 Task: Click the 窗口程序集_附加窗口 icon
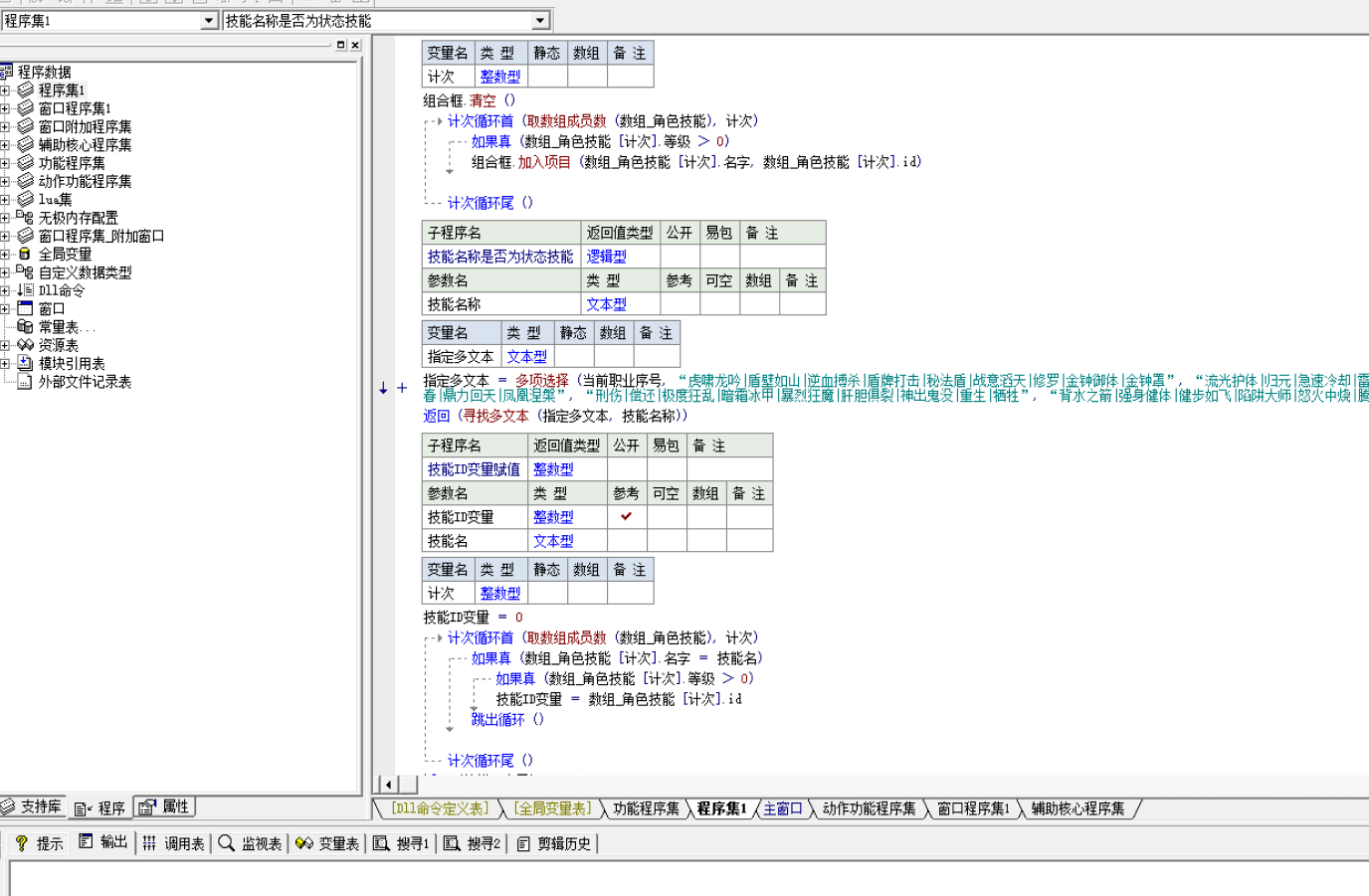point(26,236)
